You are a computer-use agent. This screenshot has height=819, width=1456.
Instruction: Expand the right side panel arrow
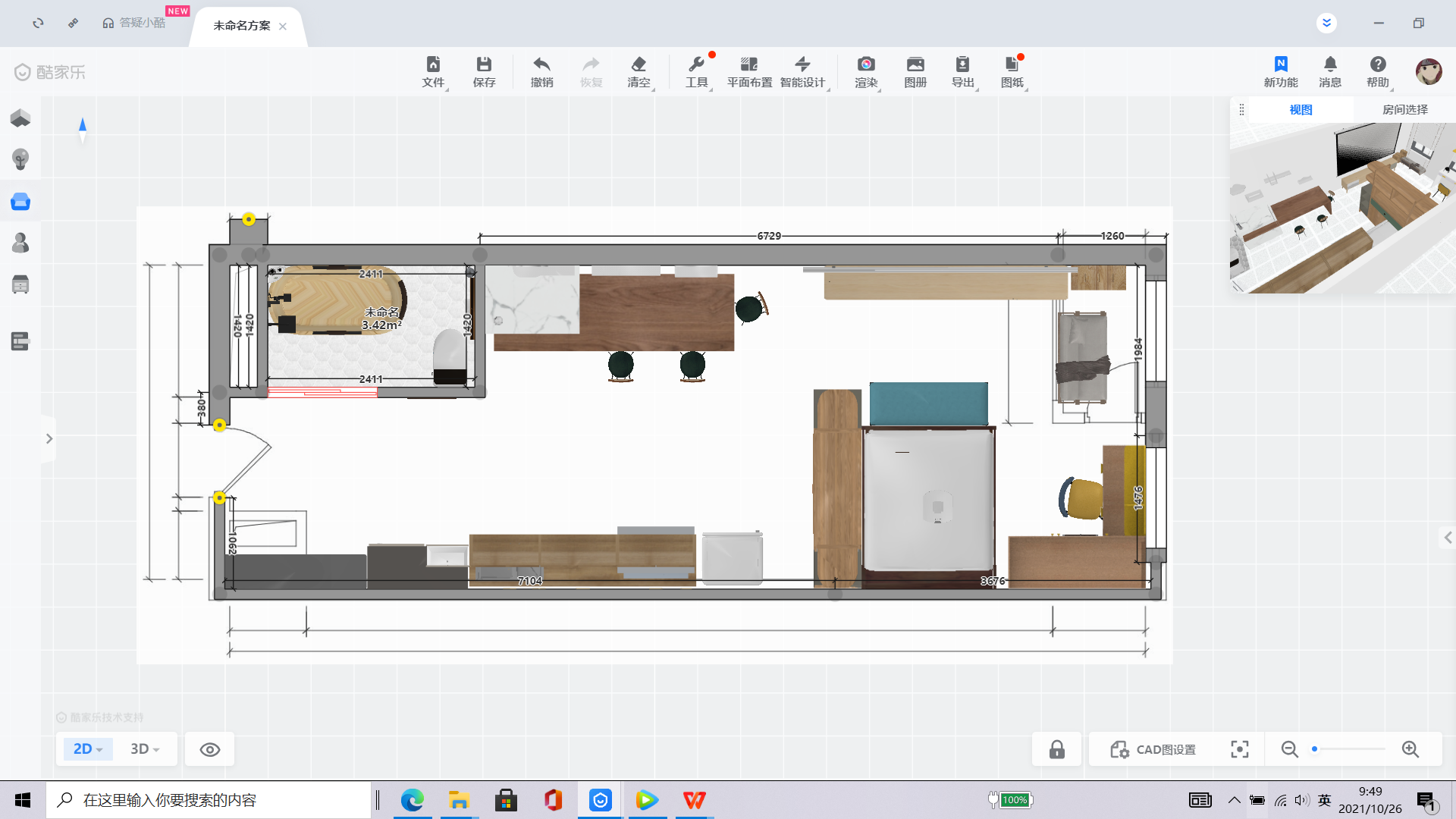pyautogui.click(x=1448, y=538)
